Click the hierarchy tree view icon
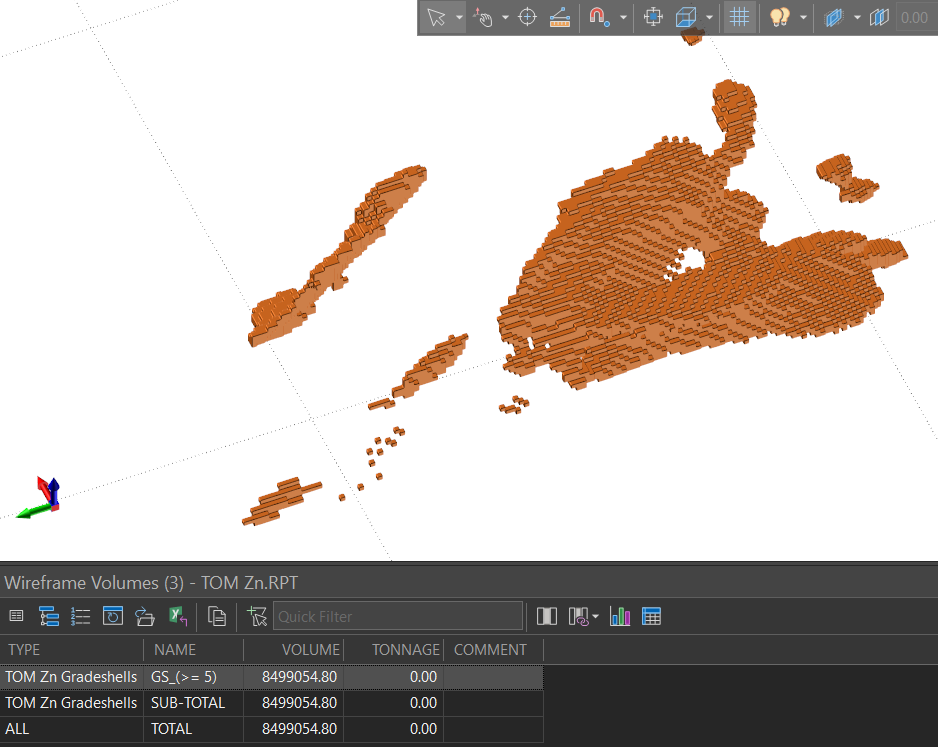Screen dimensions: 938x747 coord(49,616)
